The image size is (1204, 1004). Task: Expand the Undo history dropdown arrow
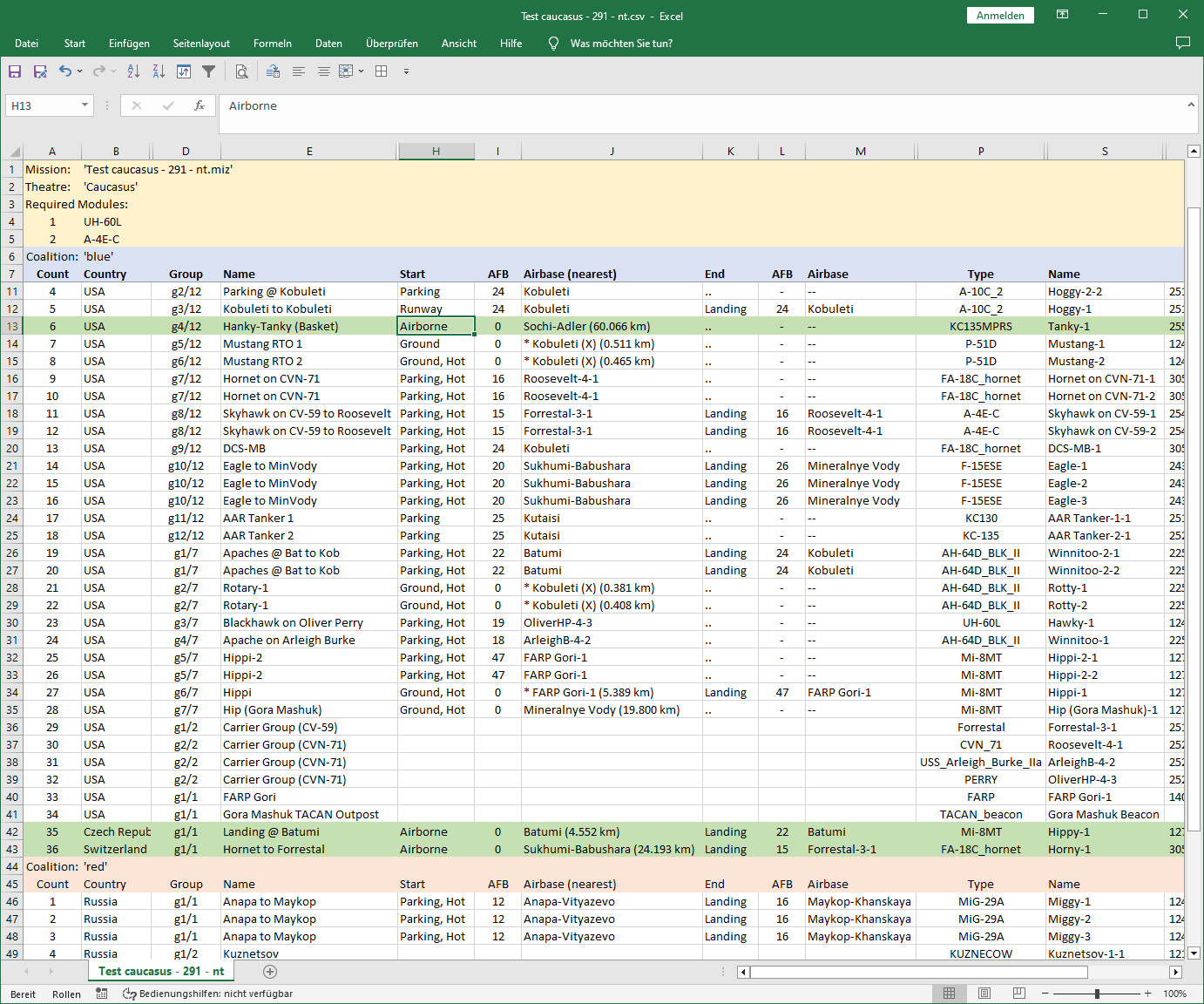pyautogui.click(x=80, y=71)
